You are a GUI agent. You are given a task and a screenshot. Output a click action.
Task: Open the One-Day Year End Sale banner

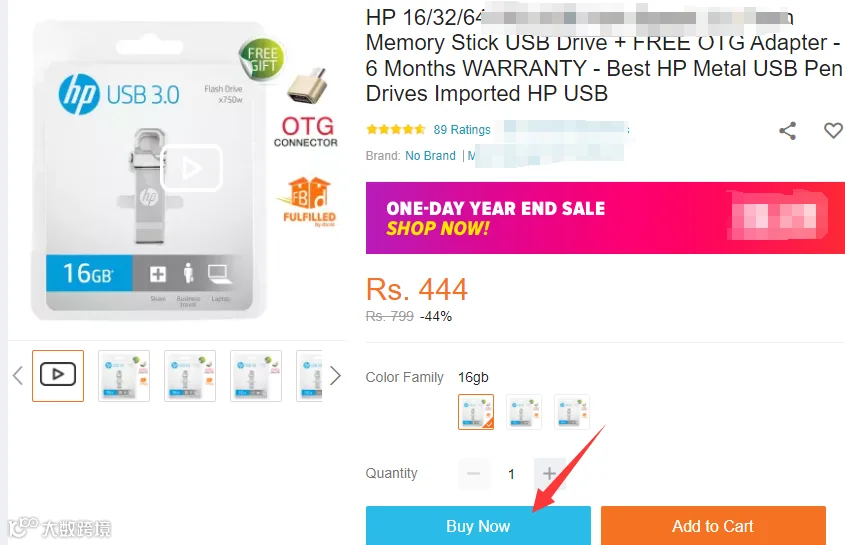[x=605, y=218]
